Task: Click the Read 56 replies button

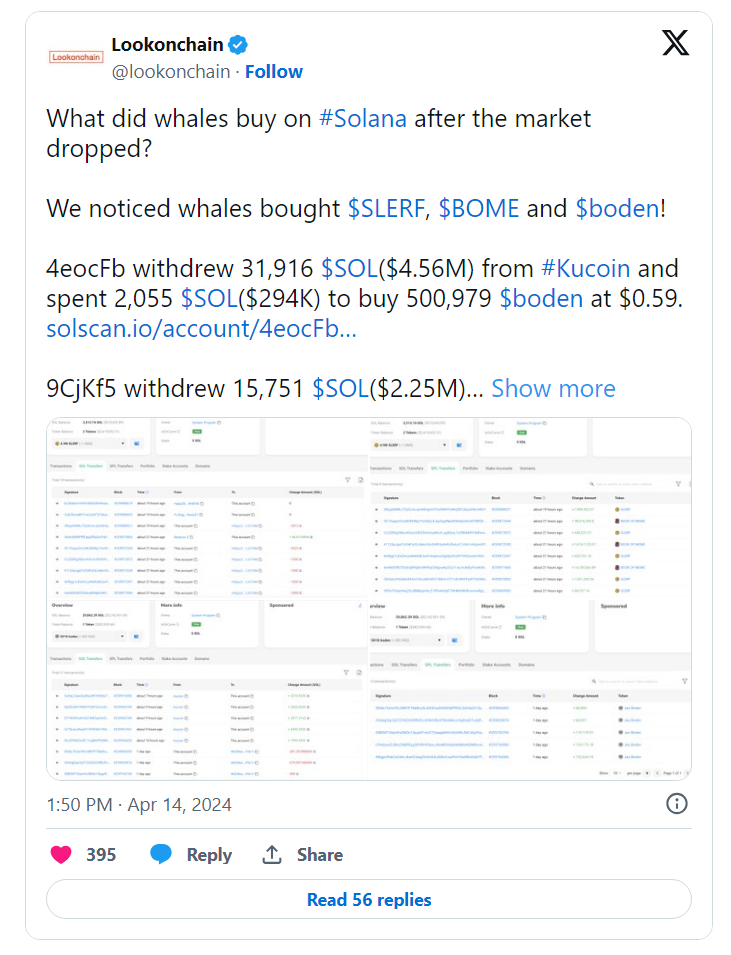Action: [x=369, y=900]
